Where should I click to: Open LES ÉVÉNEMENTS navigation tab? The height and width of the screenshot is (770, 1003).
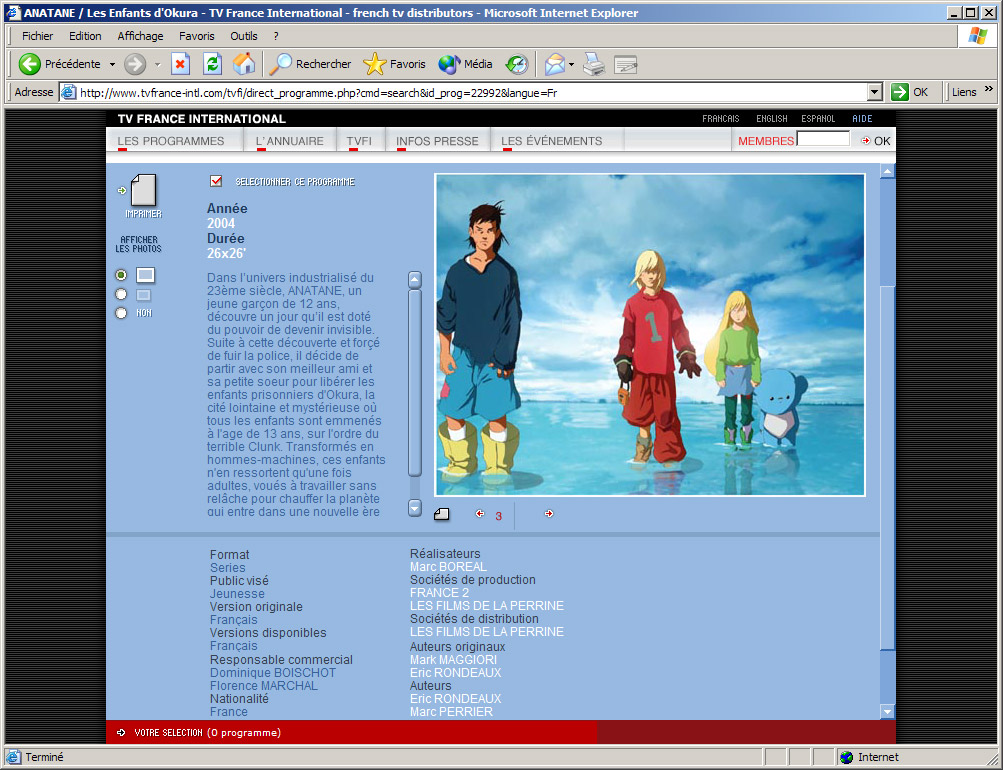coord(551,141)
